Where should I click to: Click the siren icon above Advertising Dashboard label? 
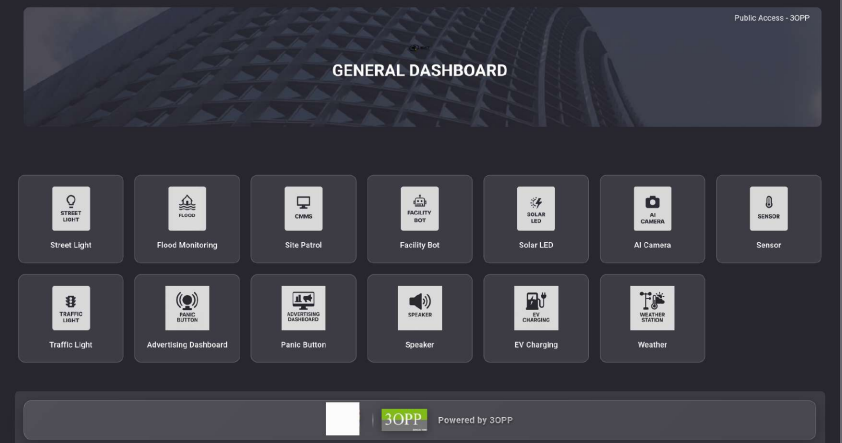pos(187,307)
